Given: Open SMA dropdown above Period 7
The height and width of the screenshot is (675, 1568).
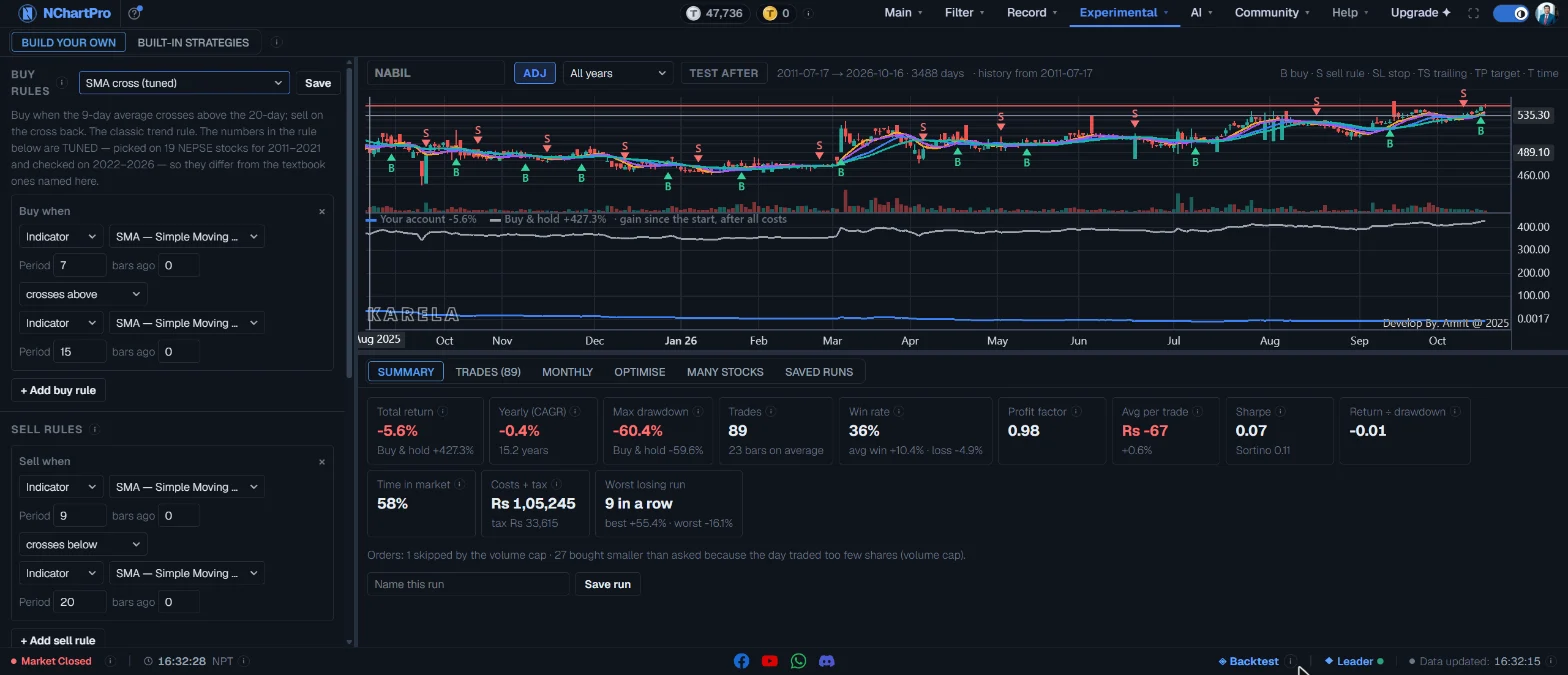Looking at the screenshot, I should (186, 237).
